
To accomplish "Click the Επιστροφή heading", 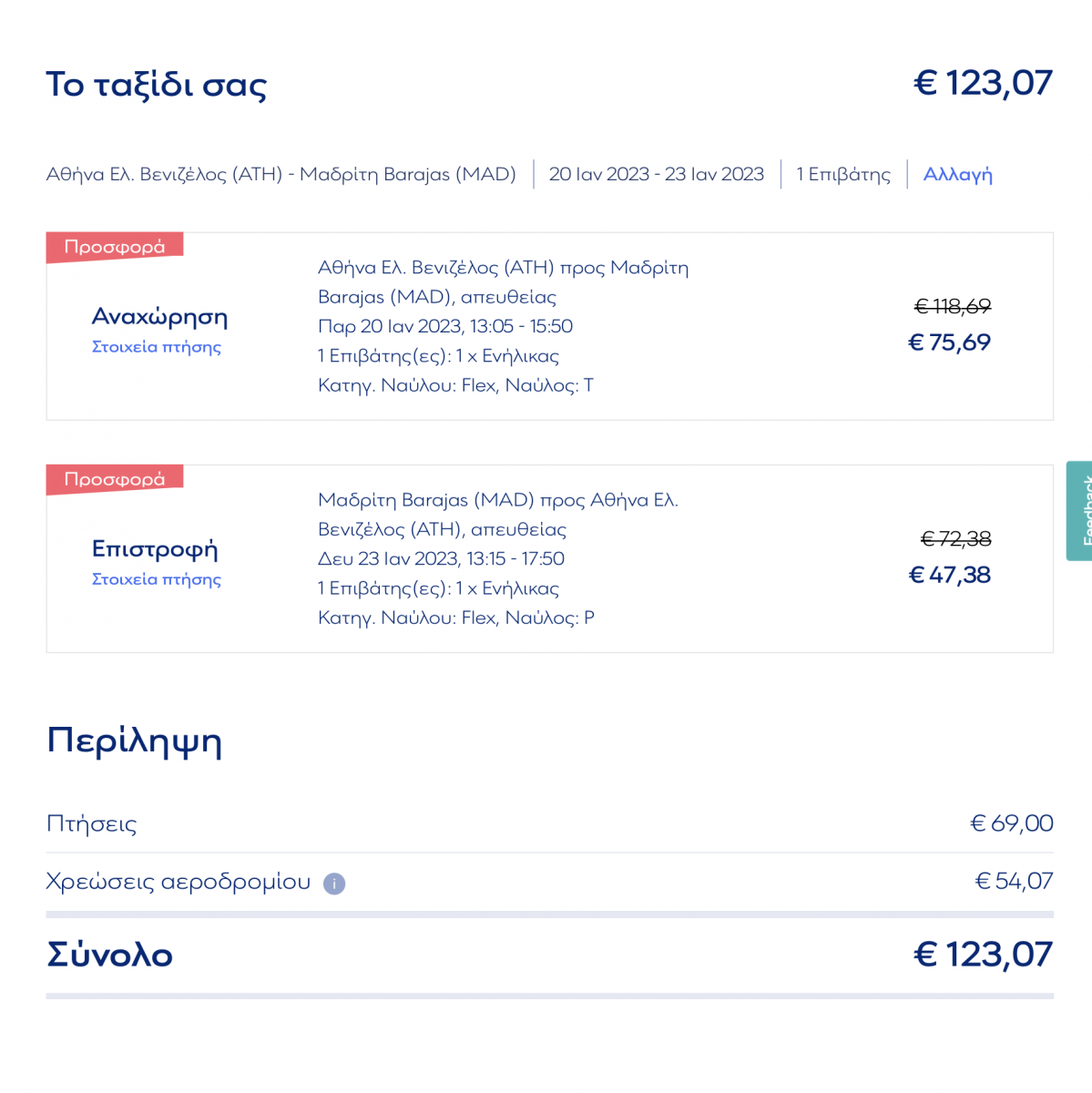I will tap(155, 549).
